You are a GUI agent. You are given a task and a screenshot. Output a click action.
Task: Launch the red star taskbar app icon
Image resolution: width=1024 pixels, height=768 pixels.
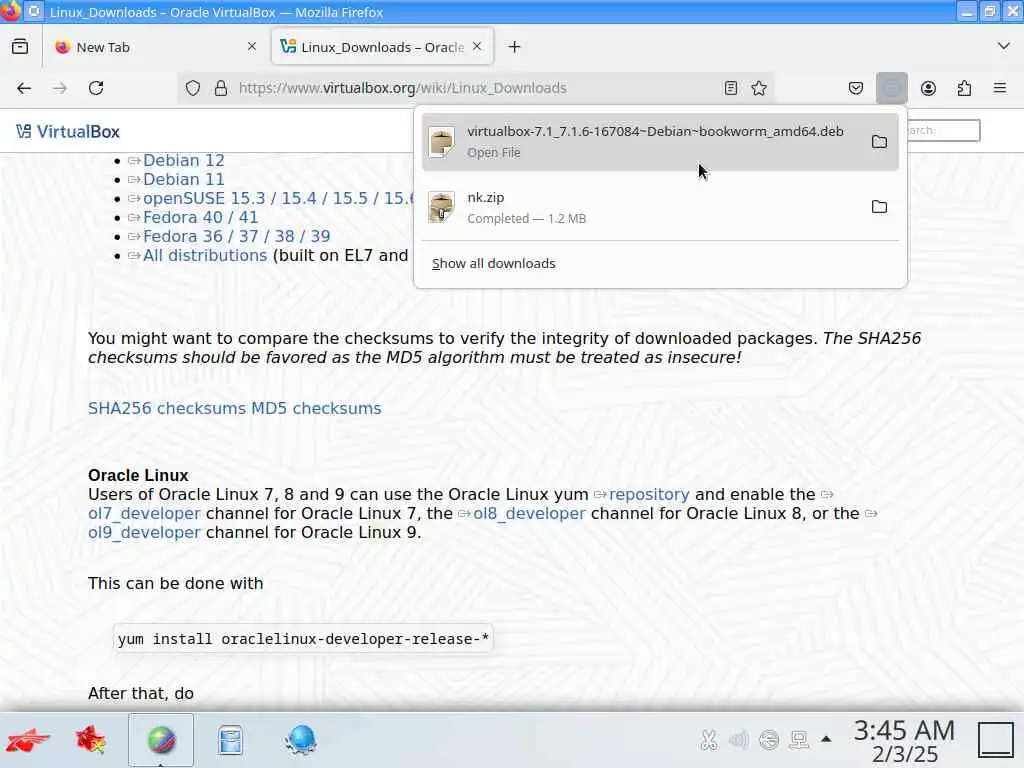tap(91, 740)
